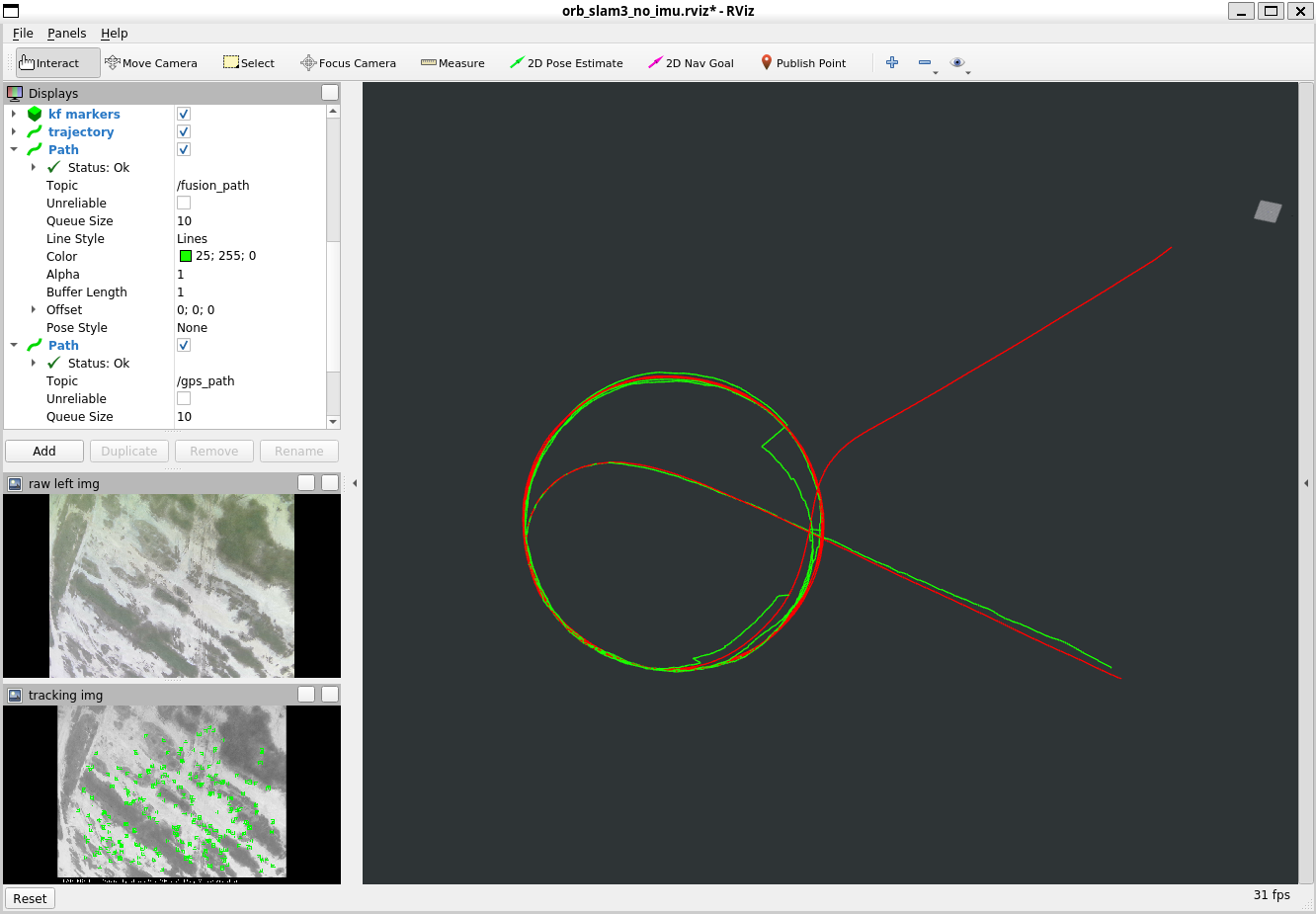Click the Reset button
The width and height of the screenshot is (1316, 914).
[x=30, y=898]
